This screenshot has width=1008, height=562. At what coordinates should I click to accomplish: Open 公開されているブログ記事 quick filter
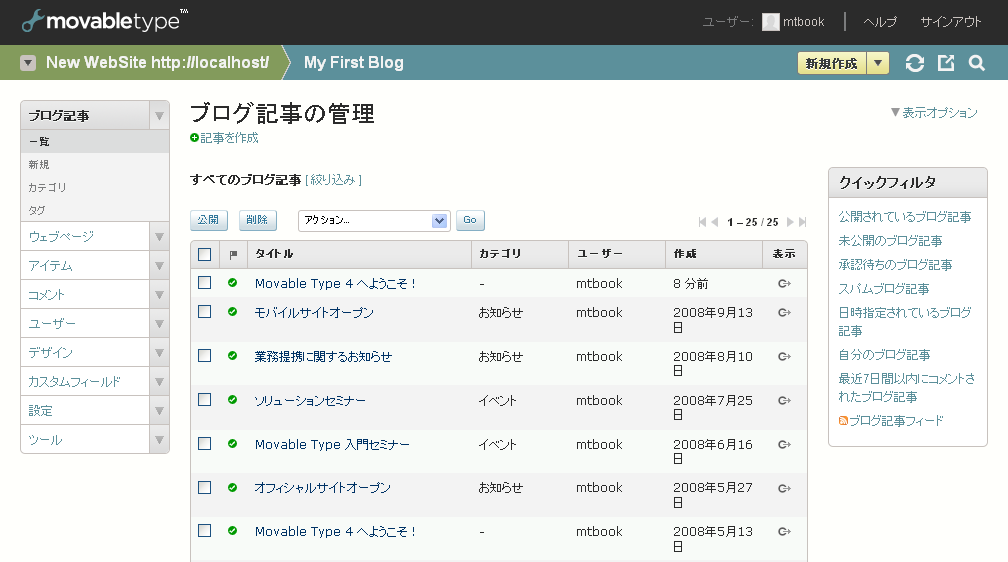(904, 217)
